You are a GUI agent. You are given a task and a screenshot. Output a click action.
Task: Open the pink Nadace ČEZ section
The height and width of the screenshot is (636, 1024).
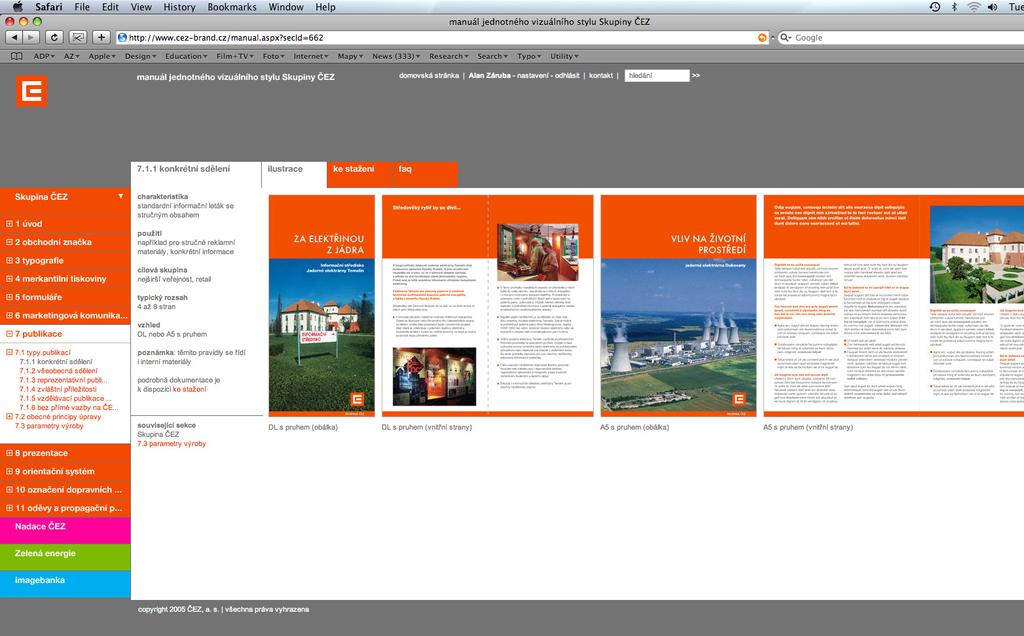click(65, 530)
